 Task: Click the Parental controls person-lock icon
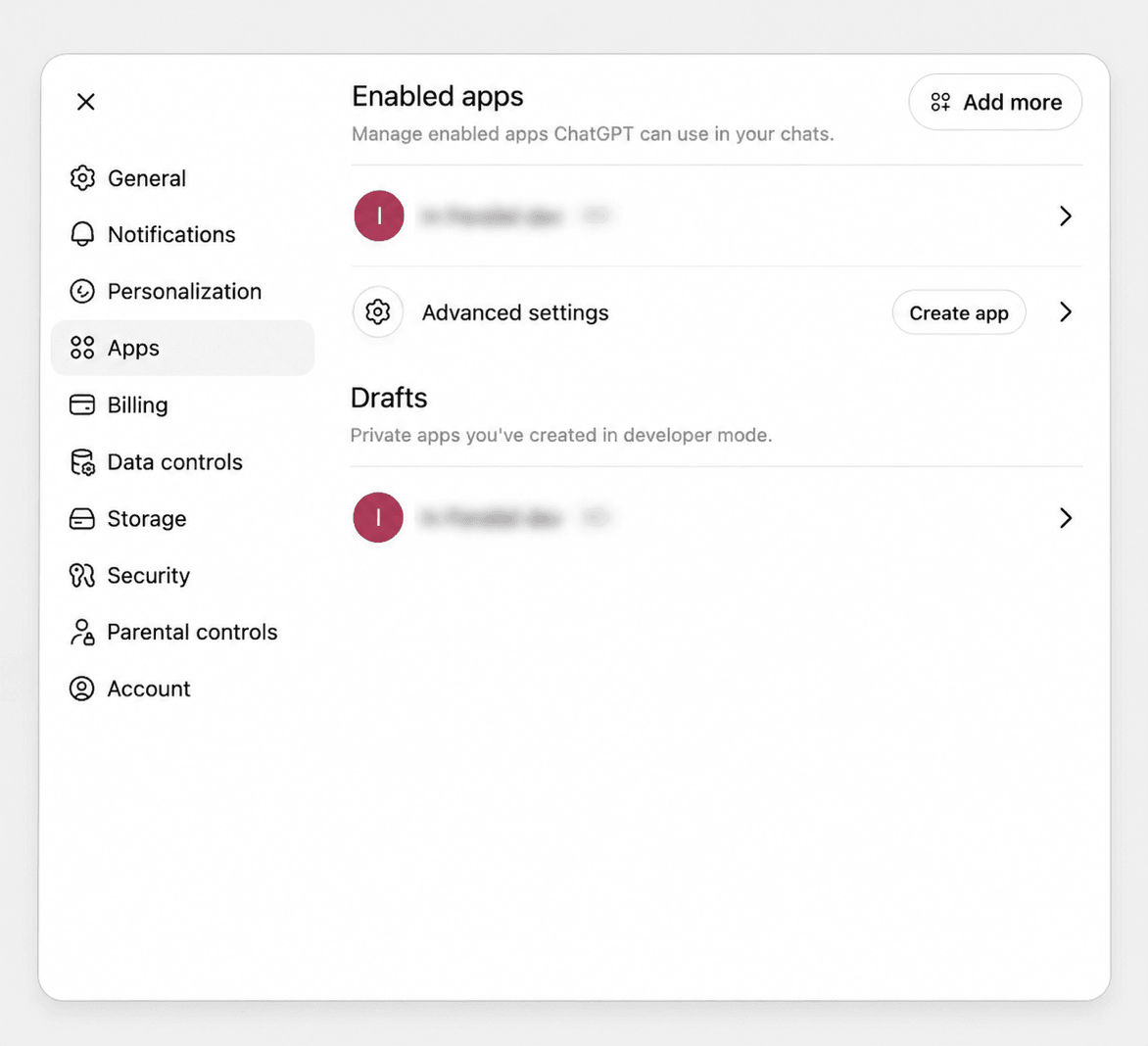(x=82, y=633)
